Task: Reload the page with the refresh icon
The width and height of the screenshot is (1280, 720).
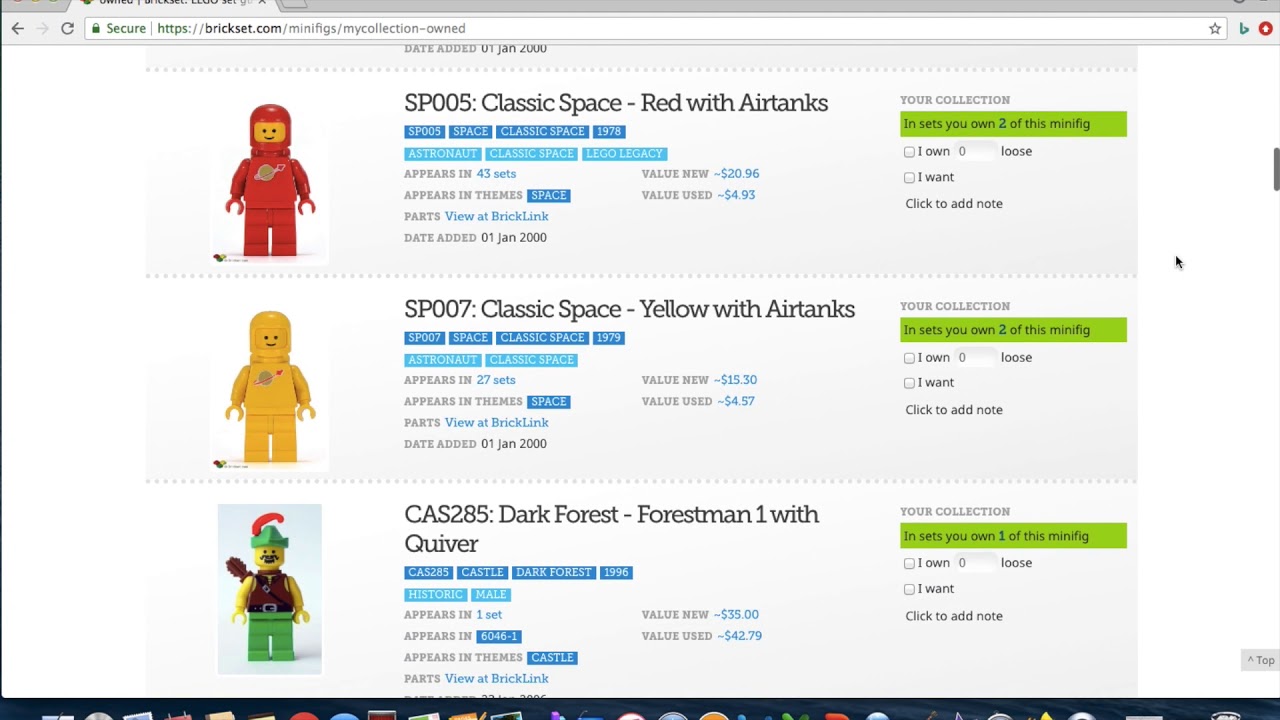Action: pos(67,29)
